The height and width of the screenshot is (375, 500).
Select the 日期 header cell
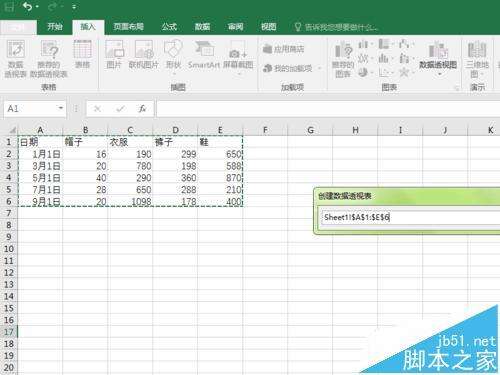[40, 142]
